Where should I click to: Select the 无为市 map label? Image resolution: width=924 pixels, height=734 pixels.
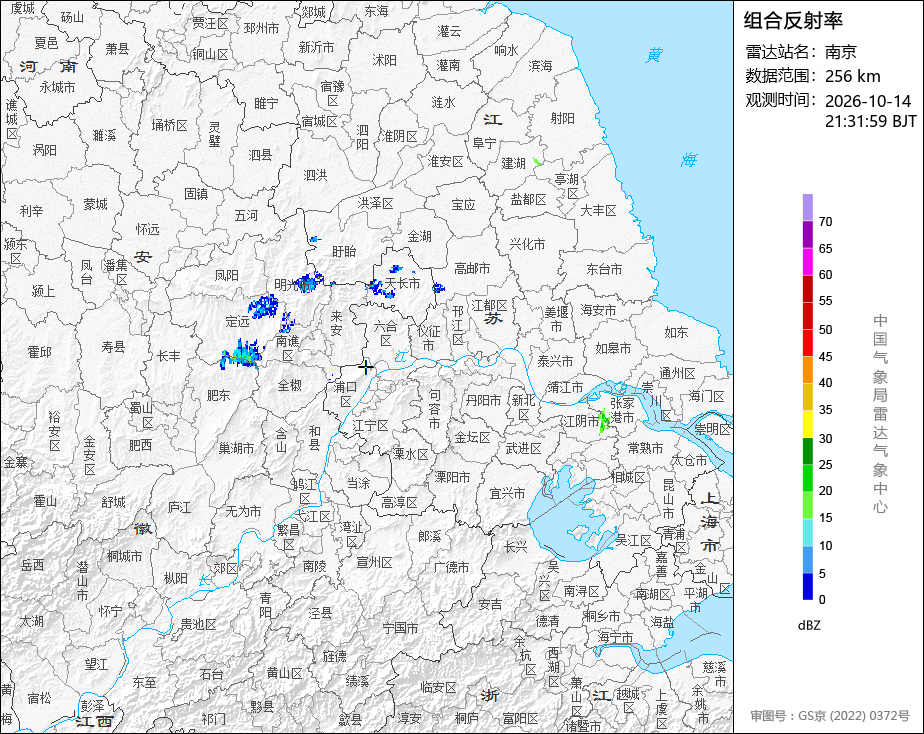point(243,511)
